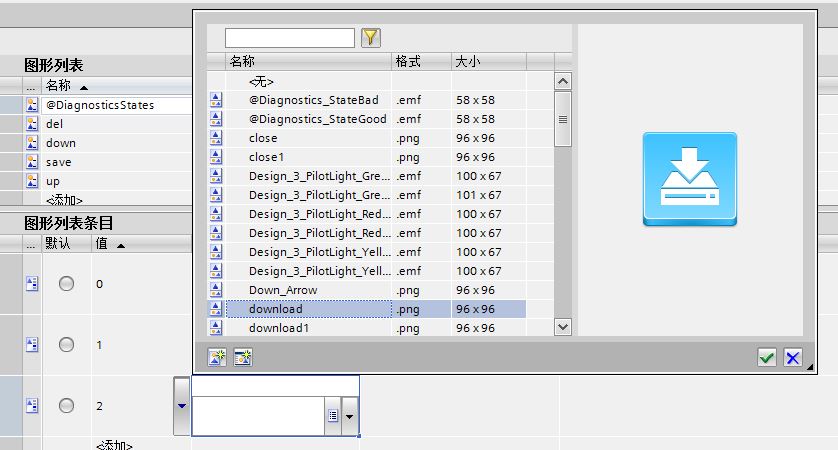Viewport: 838px width, 450px height.
Task: Click the icon beside the 'del' graphic list
Action: coord(31,124)
